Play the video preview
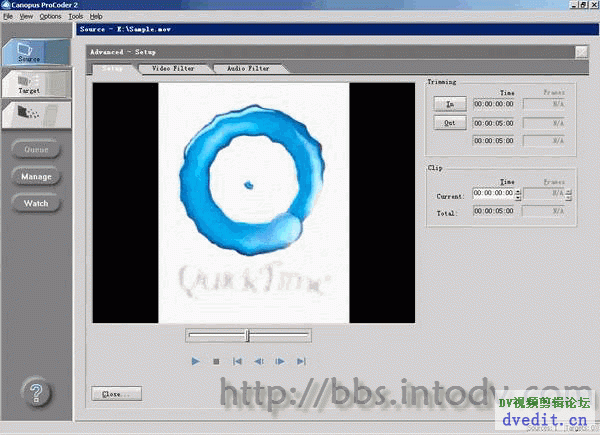 pos(195,361)
